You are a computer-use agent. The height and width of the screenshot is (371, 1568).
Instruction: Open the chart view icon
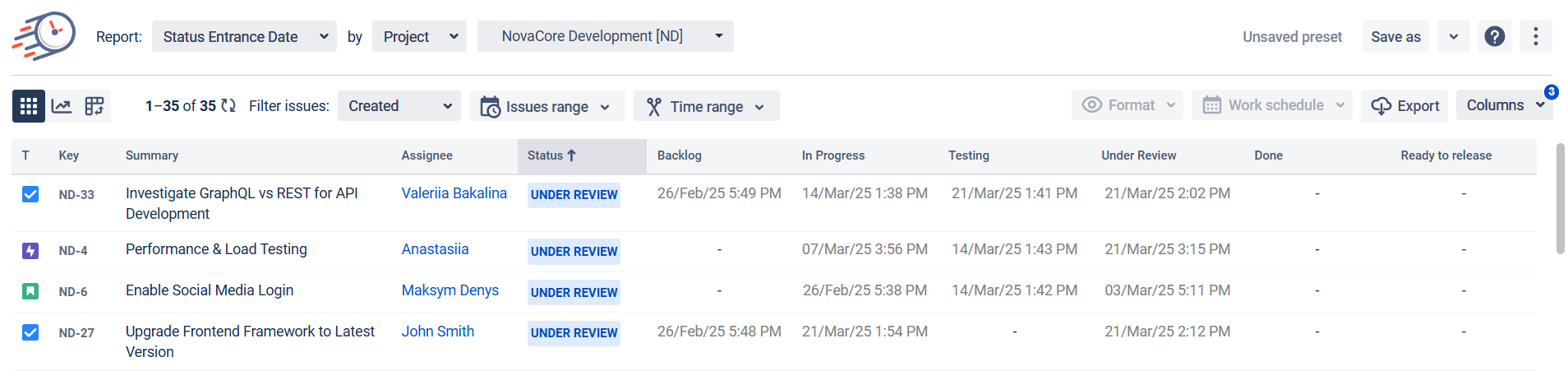[62, 106]
